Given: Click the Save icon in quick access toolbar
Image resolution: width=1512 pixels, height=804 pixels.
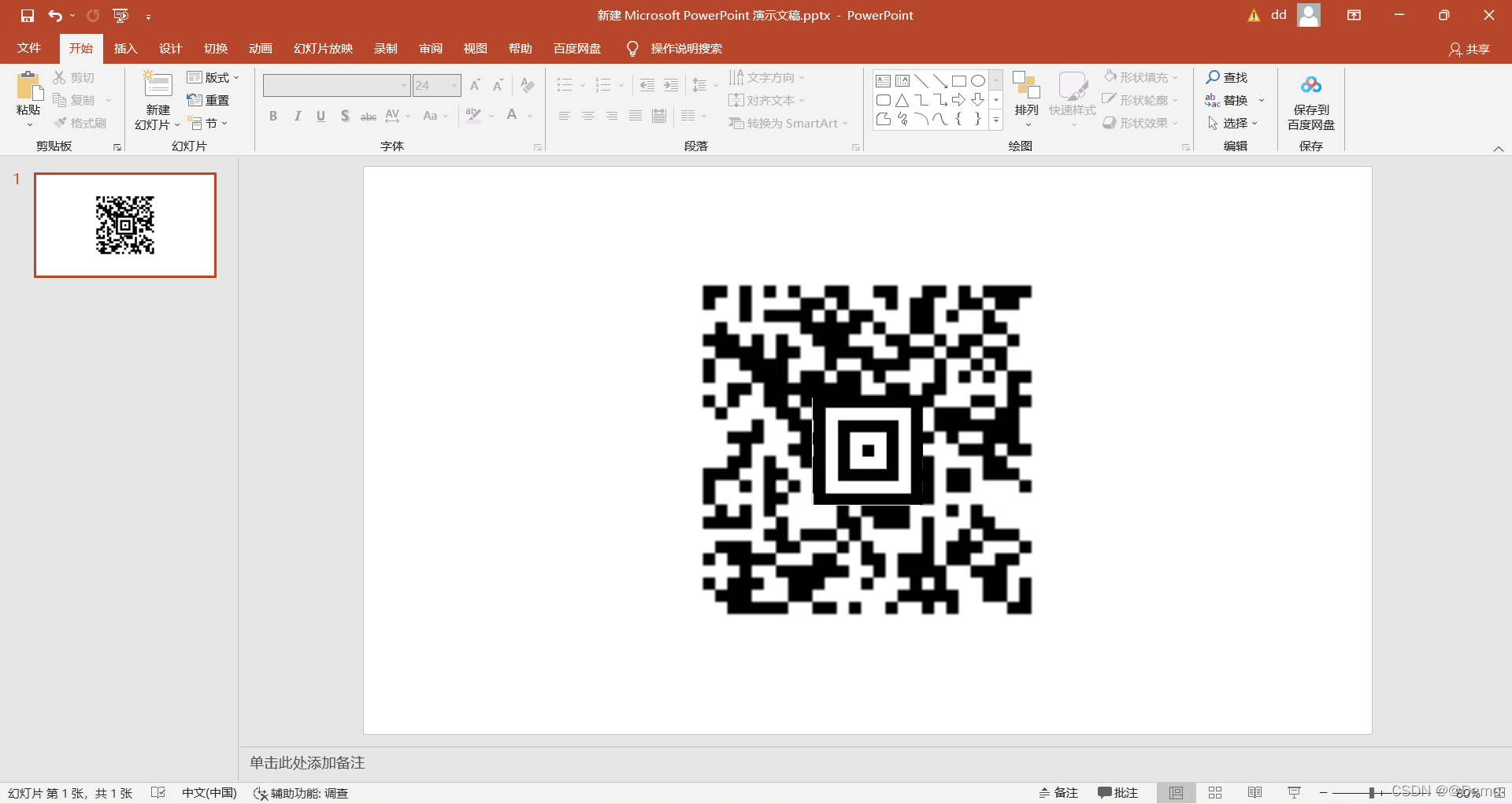Looking at the screenshot, I should (28, 15).
